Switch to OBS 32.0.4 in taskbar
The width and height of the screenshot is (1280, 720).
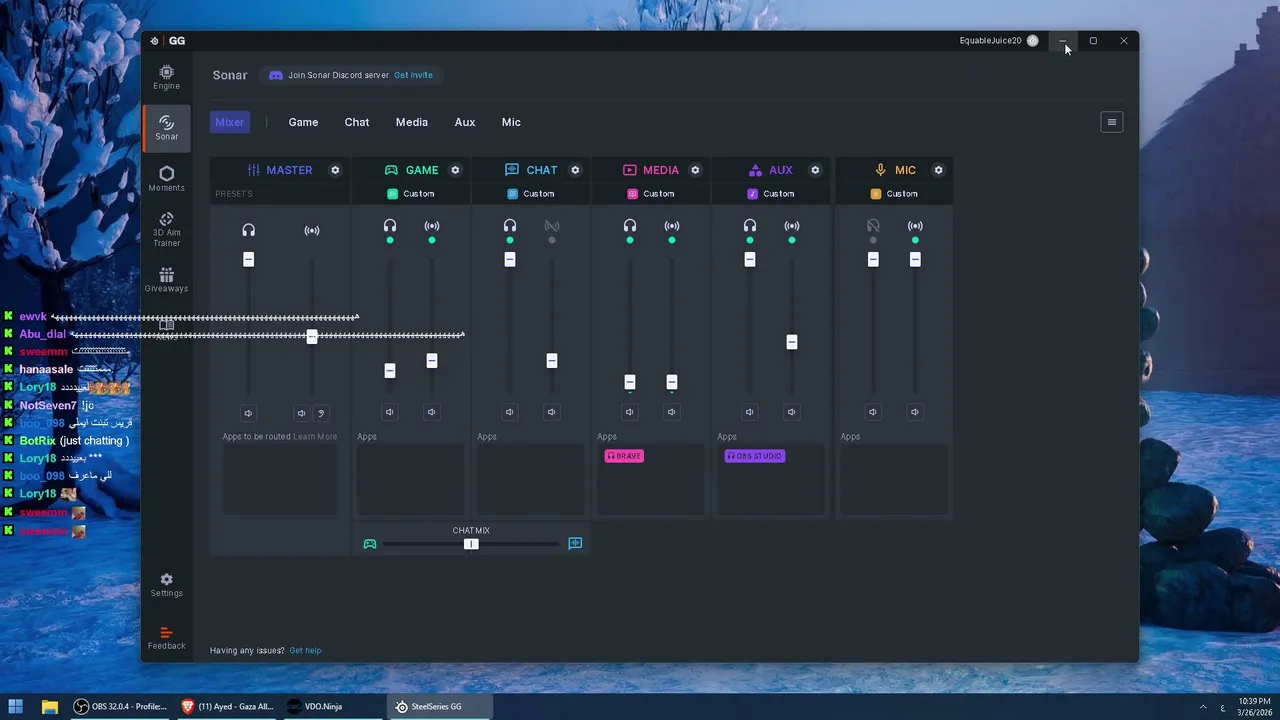(120, 706)
